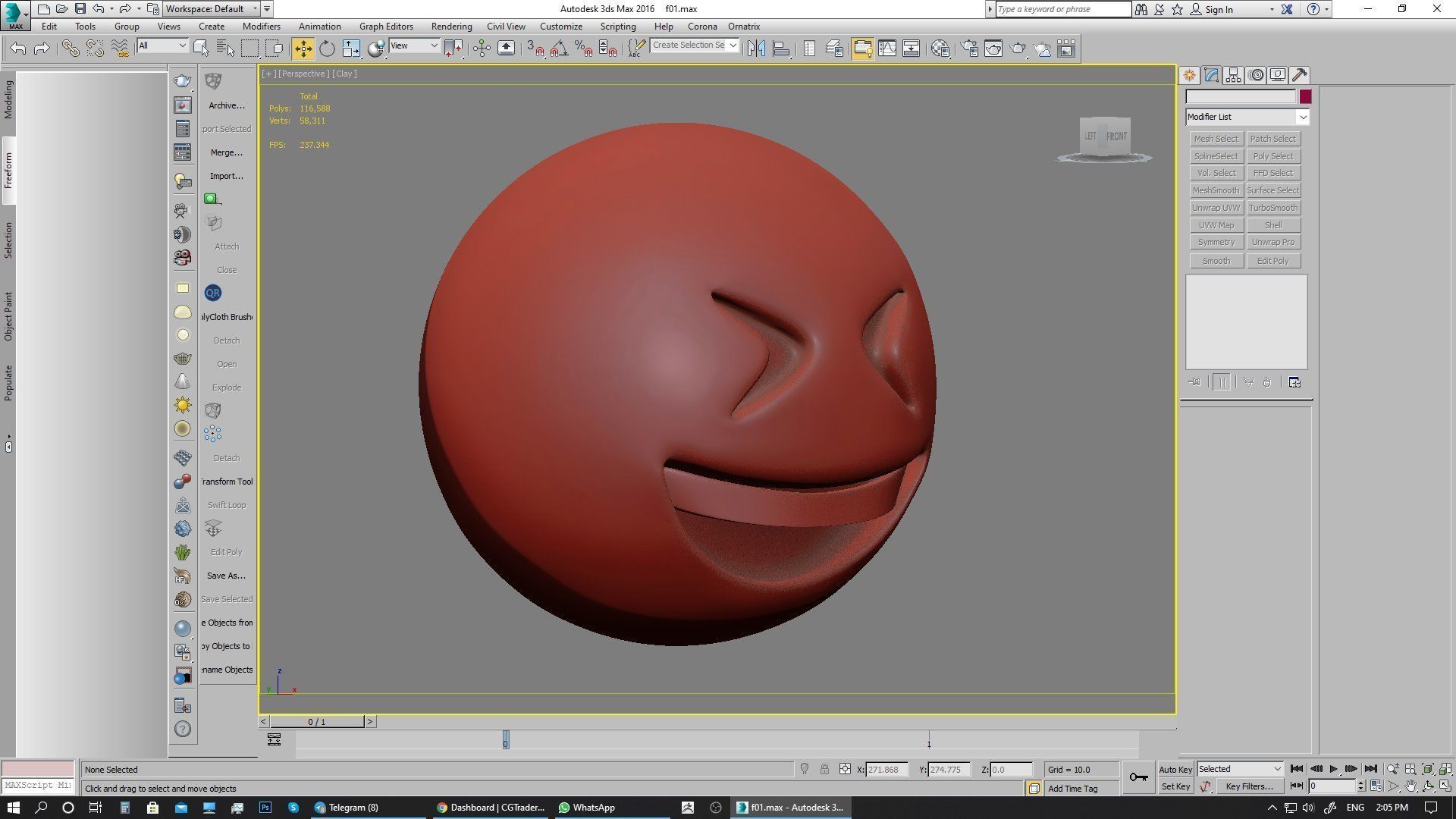This screenshot has width=1456, height=819.
Task: Toggle the Selection Lock padlock
Action: click(824, 769)
